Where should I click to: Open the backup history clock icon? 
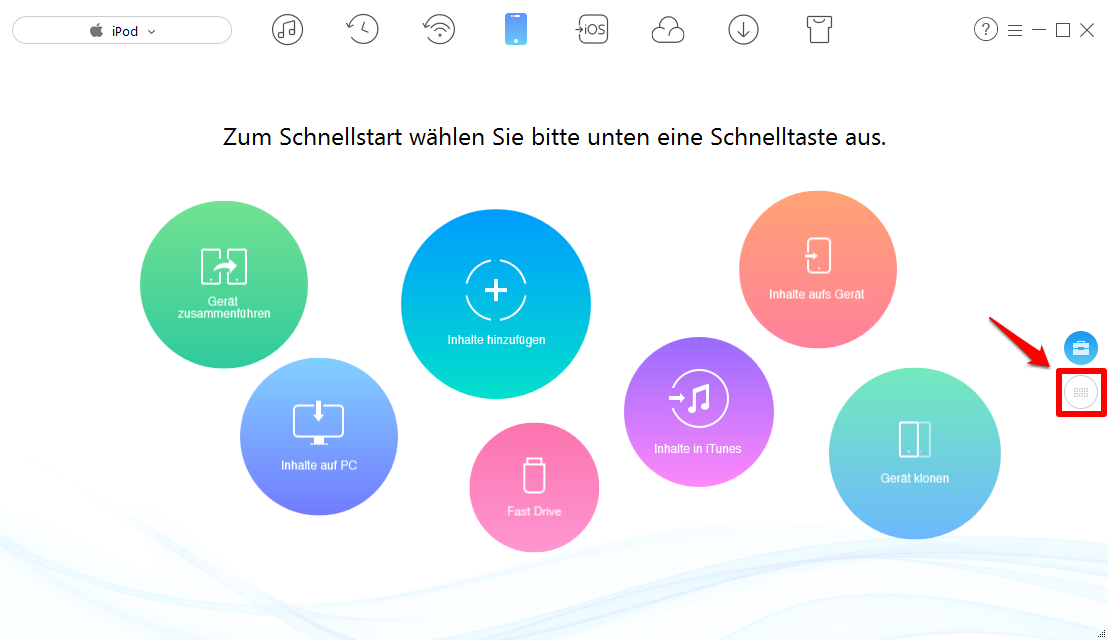pyautogui.click(x=363, y=30)
